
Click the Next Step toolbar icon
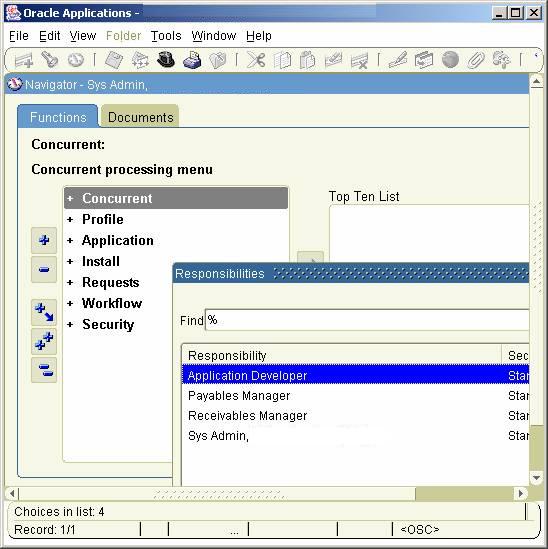pos(140,60)
